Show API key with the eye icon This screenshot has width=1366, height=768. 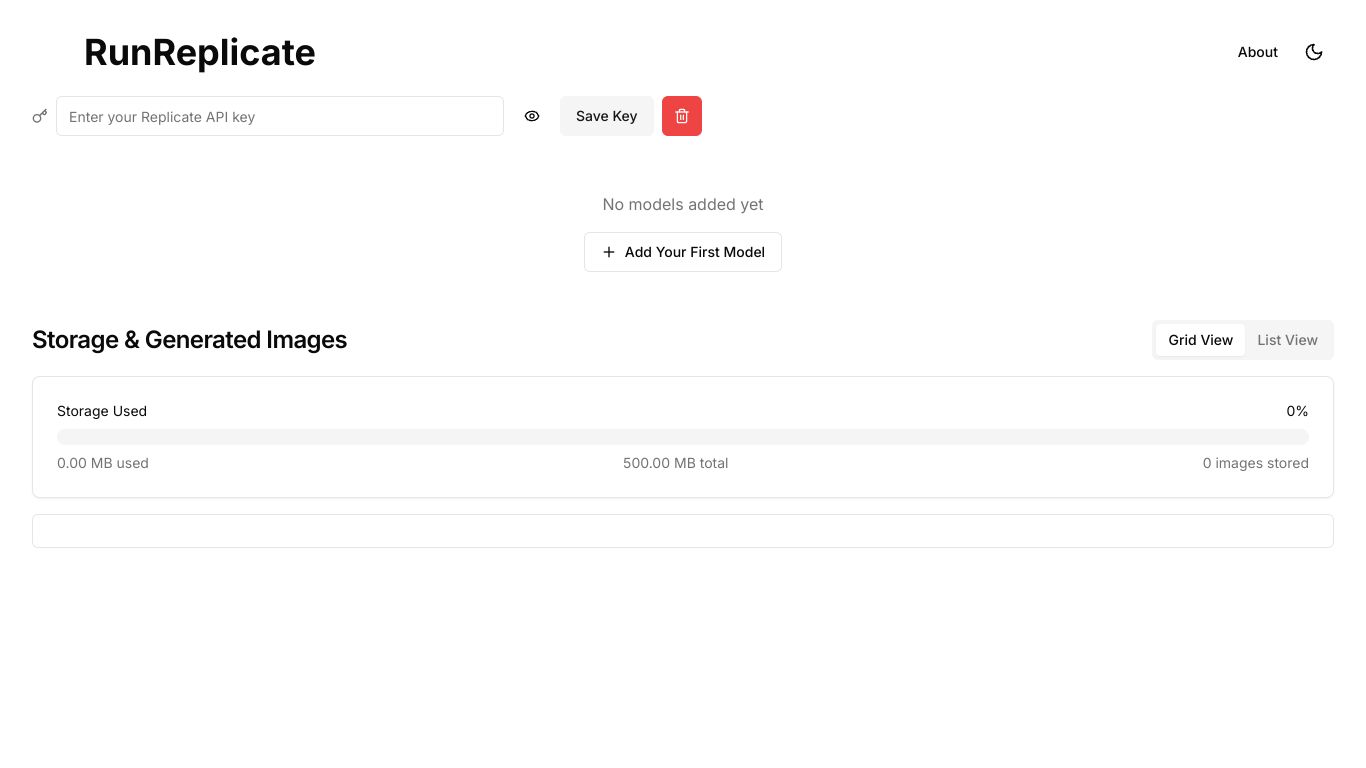[x=532, y=116]
